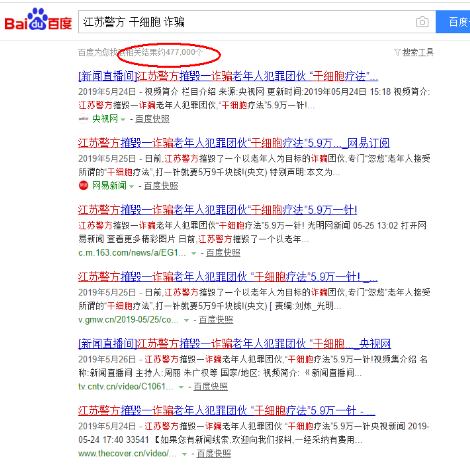This screenshot has width=470, height=469.
Task: Open first result [新闻直播间]江苏警方摧毁
Action: (228, 76)
